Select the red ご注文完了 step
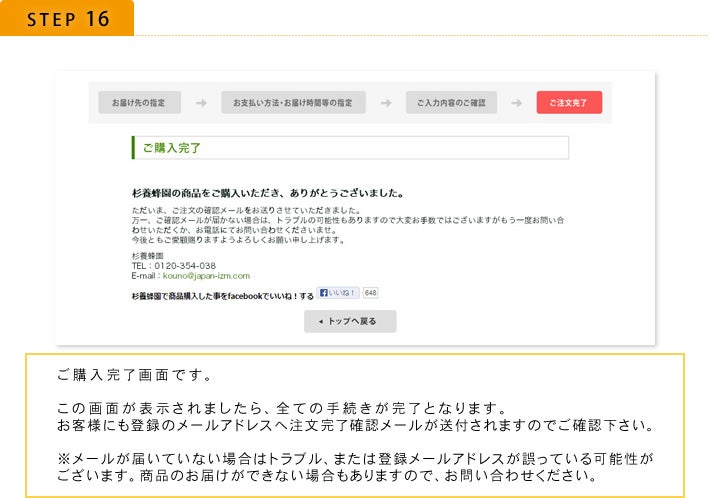This screenshot has width=710, height=498. (x=569, y=103)
